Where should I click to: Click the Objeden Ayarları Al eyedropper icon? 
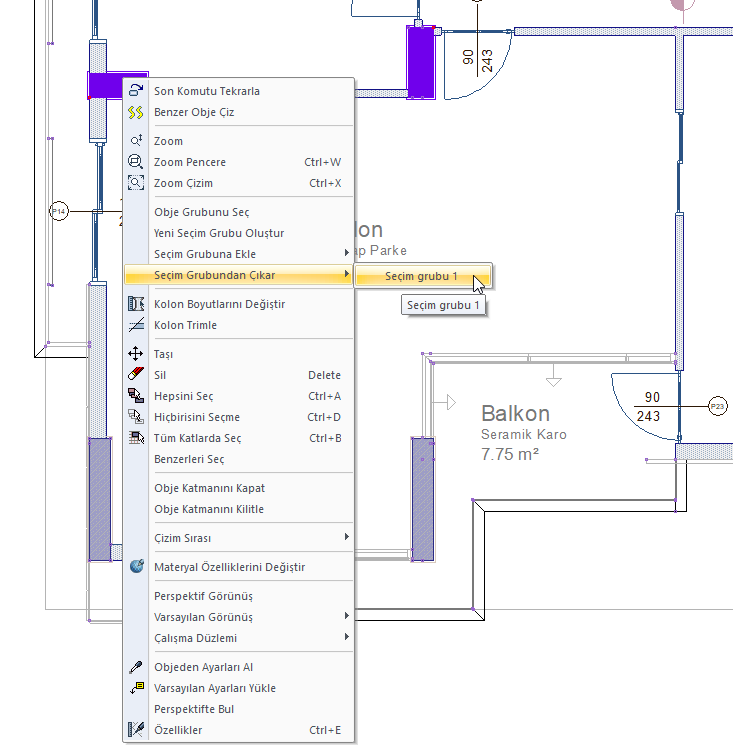pyautogui.click(x=136, y=667)
